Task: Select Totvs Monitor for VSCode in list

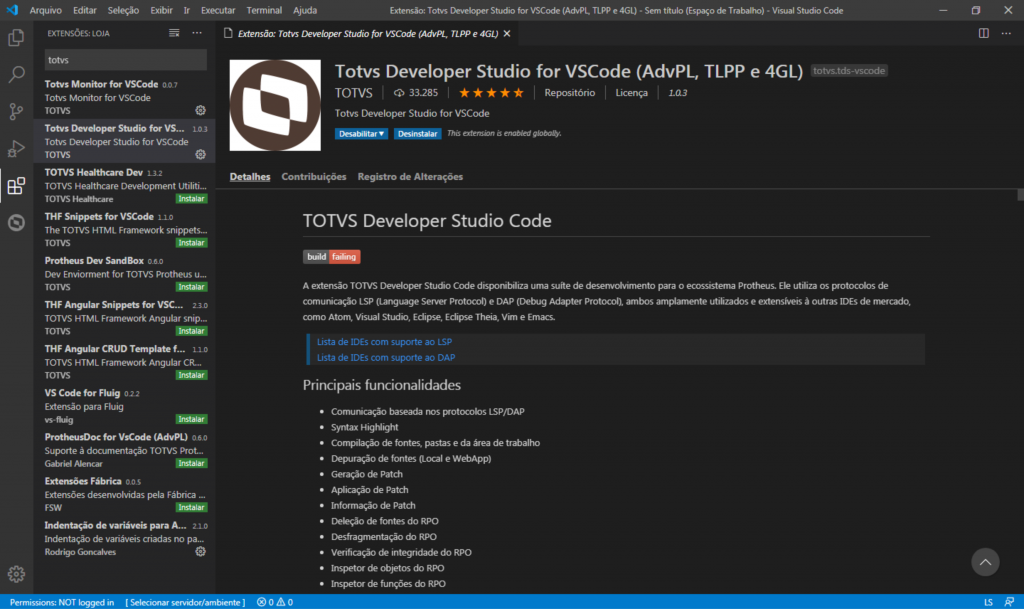Action: 124,97
